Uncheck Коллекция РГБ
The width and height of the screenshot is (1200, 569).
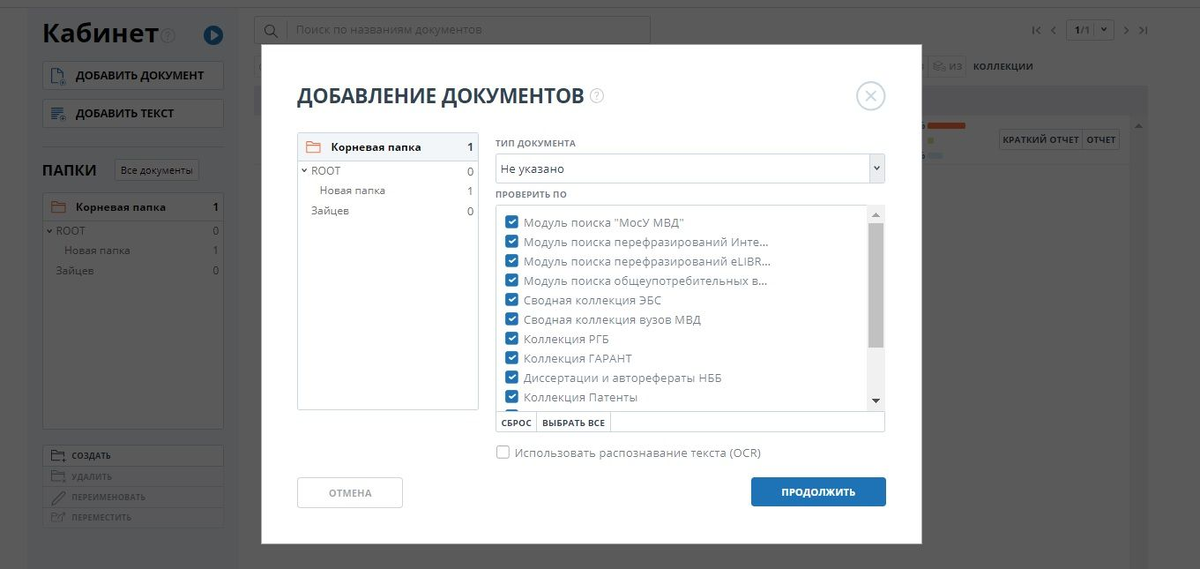[512, 339]
